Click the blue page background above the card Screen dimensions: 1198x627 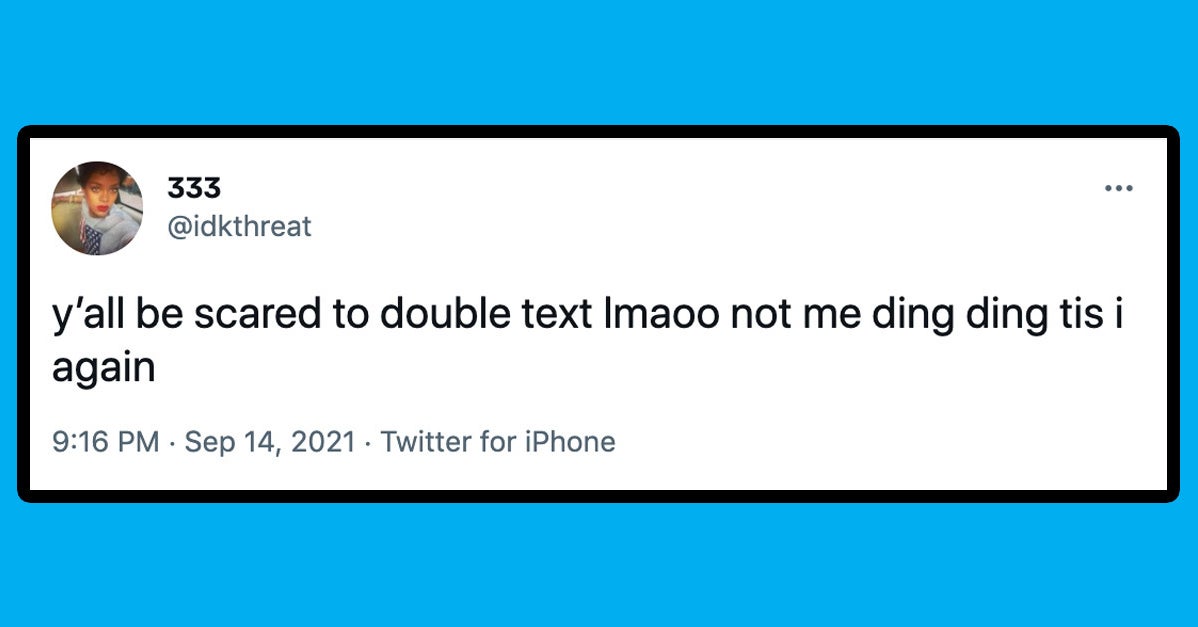(599, 60)
